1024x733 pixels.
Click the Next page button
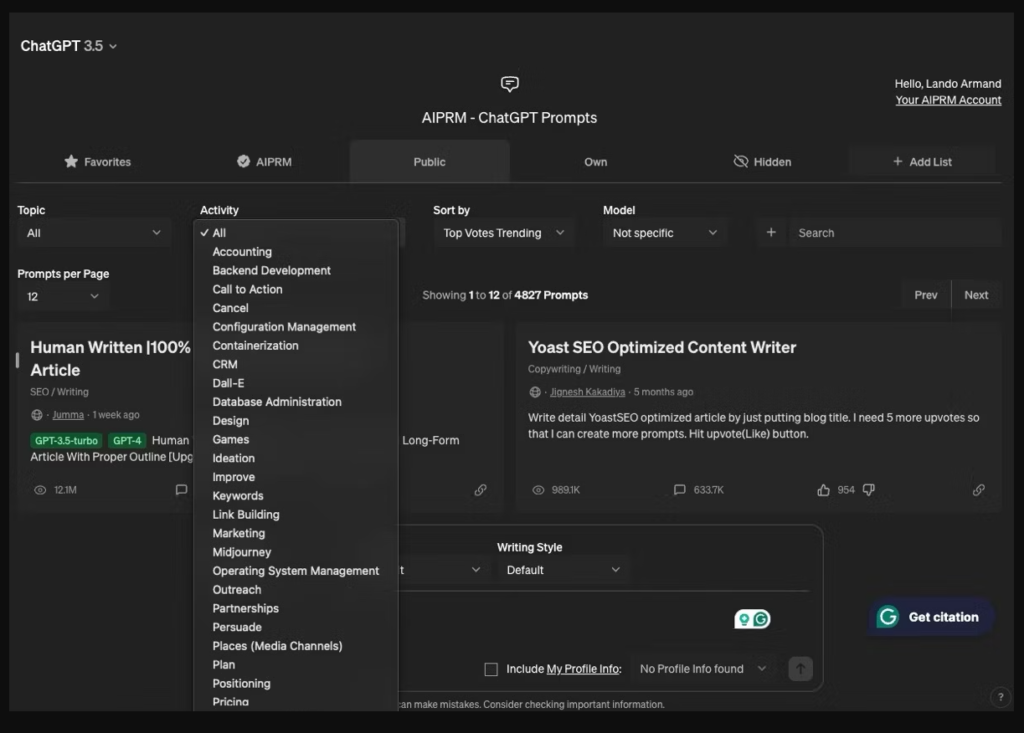click(x=976, y=295)
